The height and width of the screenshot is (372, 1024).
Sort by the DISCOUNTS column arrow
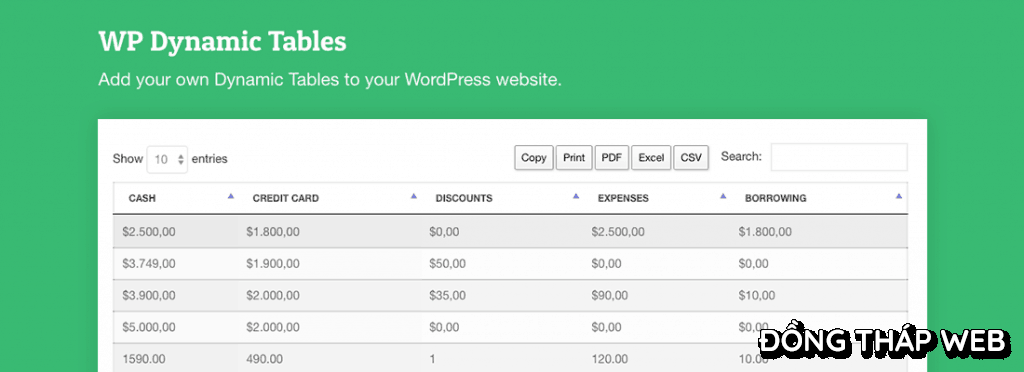point(576,196)
